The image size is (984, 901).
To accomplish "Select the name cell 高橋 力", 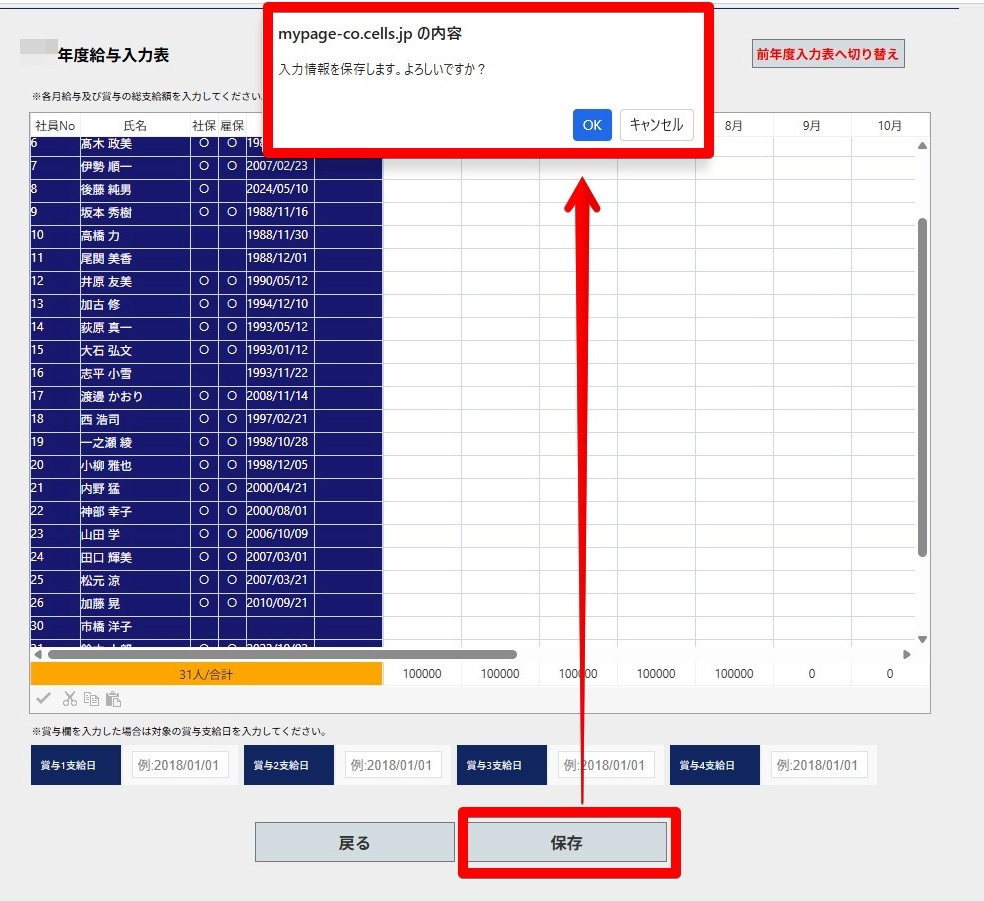I will coord(135,235).
